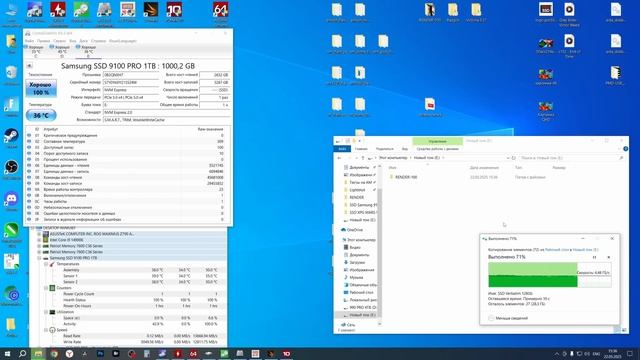Sort files by Дата изменения column
The height and width of the screenshot is (360, 640).
[x=484, y=168]
